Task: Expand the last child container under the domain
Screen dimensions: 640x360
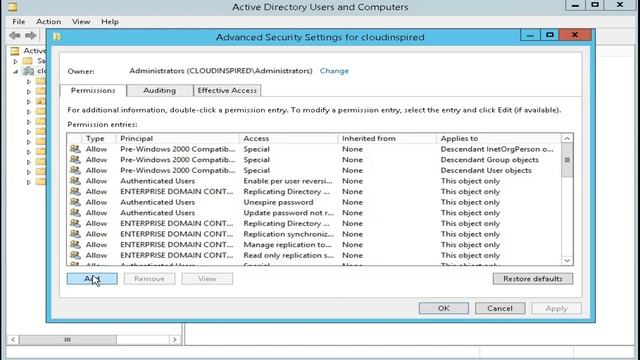Action: point(29,182)
